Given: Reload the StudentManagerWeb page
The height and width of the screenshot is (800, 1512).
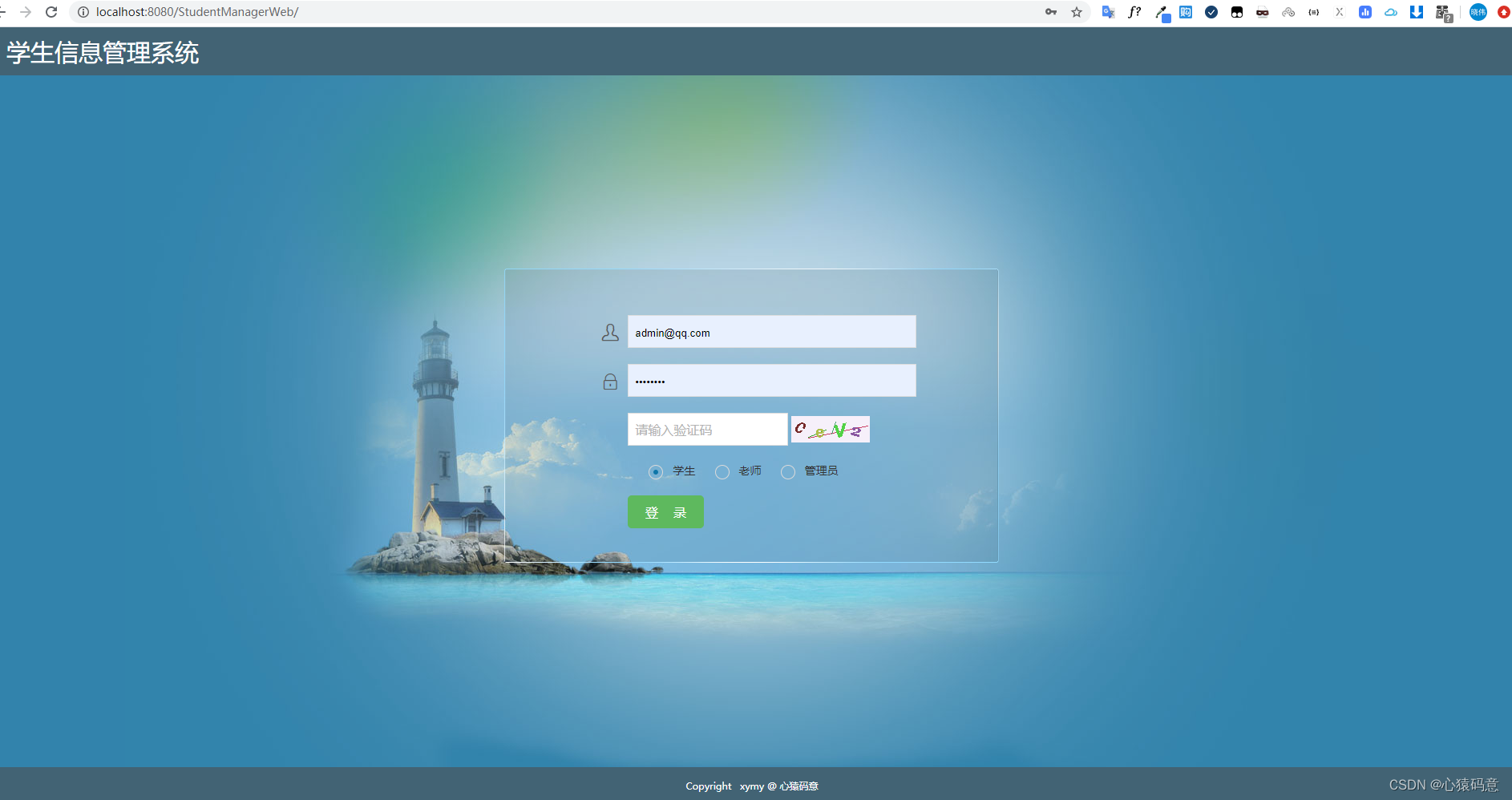Looking at the screenshot, I should (x=52, y=12).
